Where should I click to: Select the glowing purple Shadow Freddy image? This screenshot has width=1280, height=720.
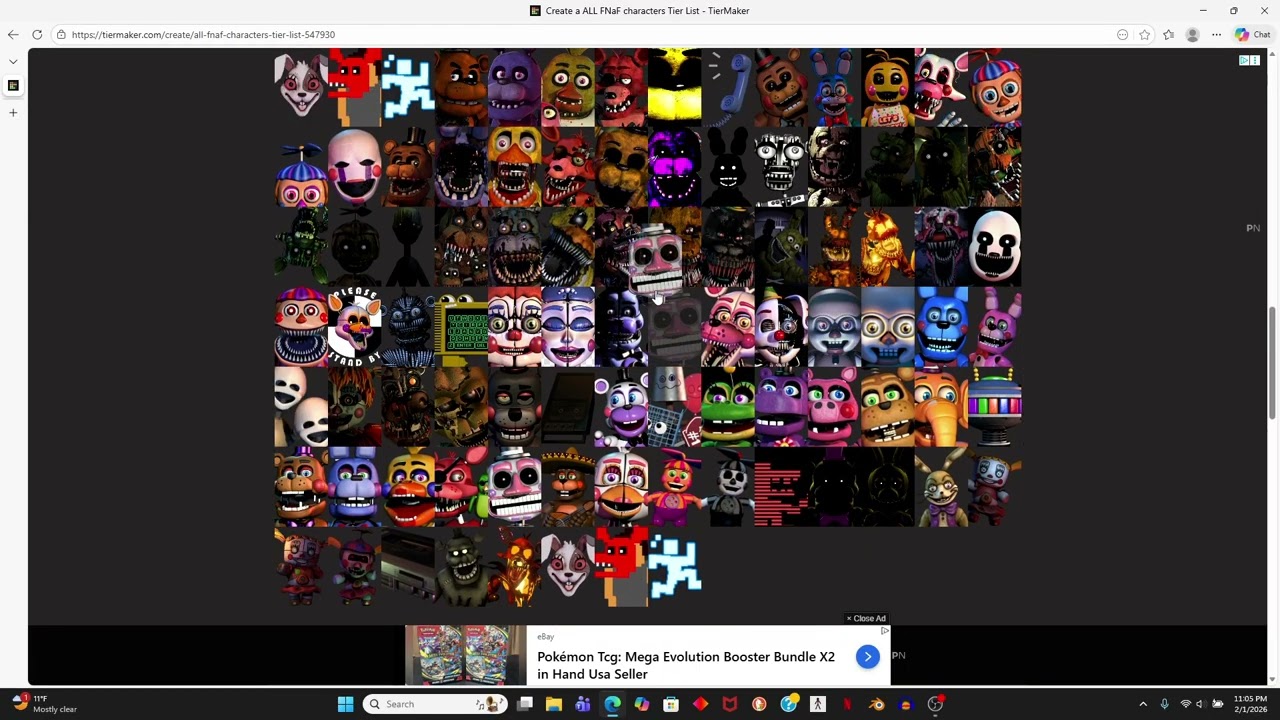coord(674,167)
